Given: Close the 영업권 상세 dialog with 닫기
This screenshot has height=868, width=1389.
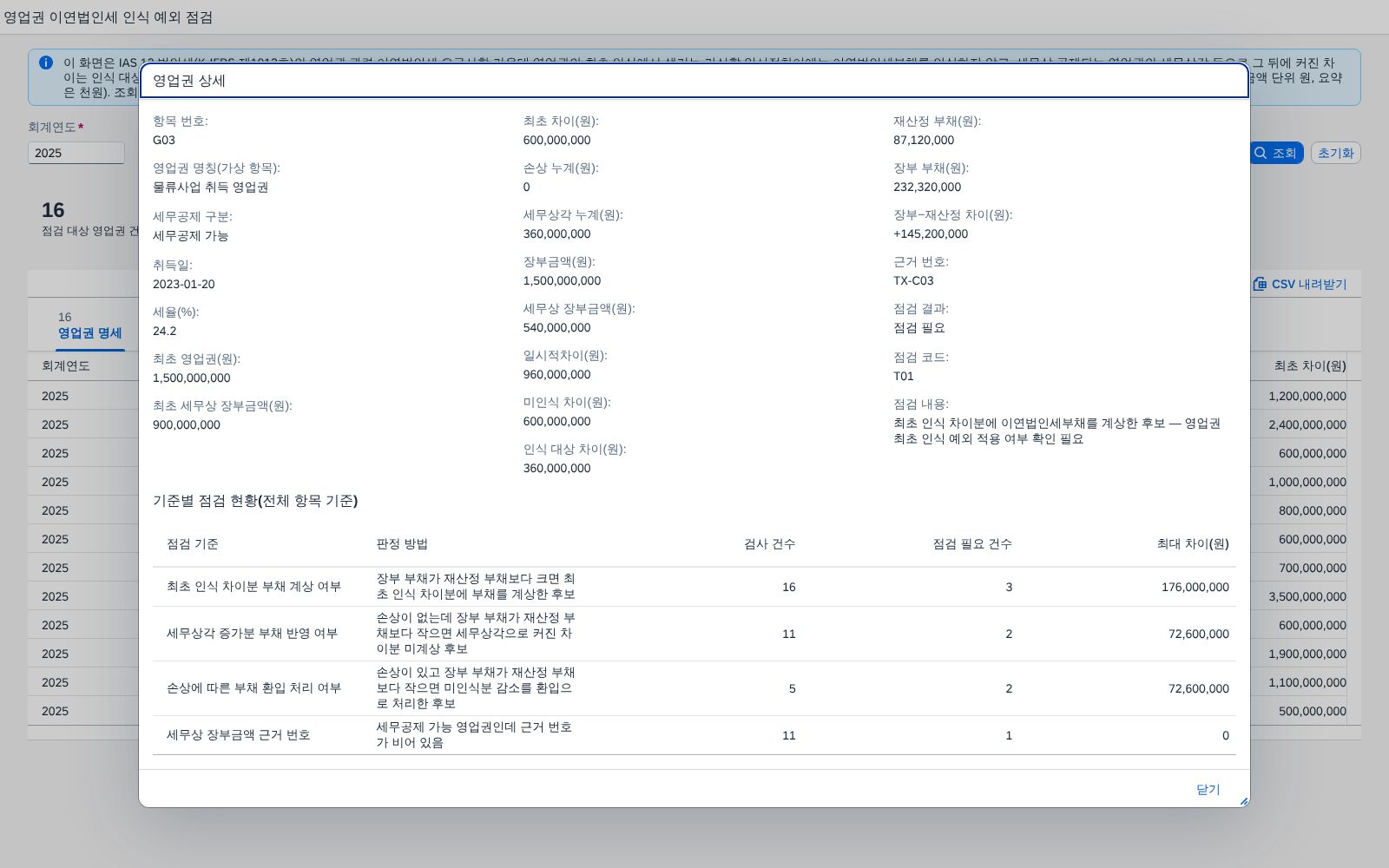Looking at the screenshot, I should click(1208, 789).
